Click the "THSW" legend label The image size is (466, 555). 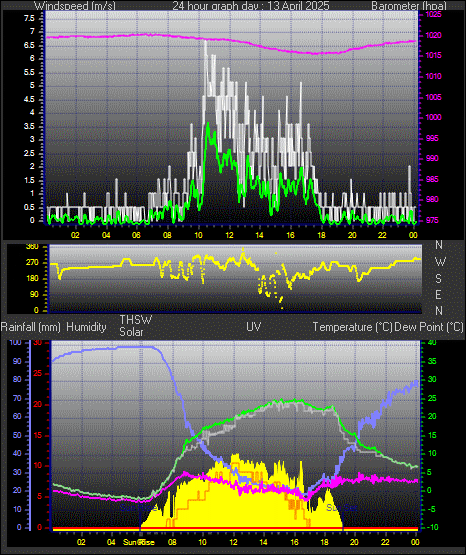(136, 320)
